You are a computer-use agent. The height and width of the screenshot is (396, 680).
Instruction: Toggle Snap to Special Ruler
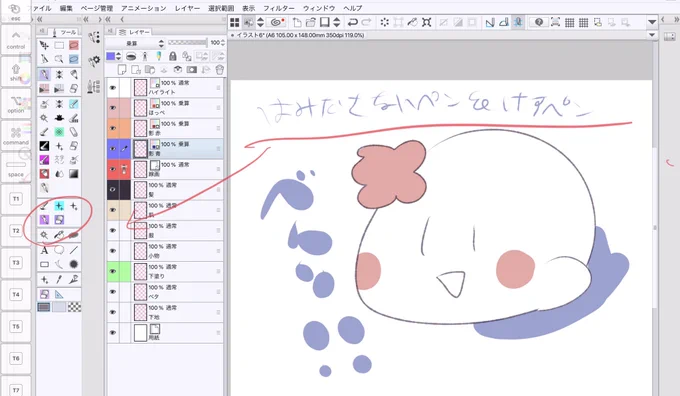click(x=503, y=22)
